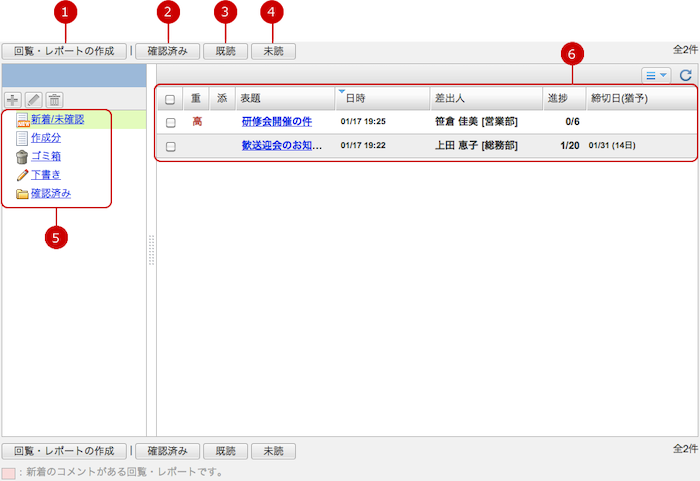
Task: Open the 確認済み folder link in sidebar
Action: [51, 193]
